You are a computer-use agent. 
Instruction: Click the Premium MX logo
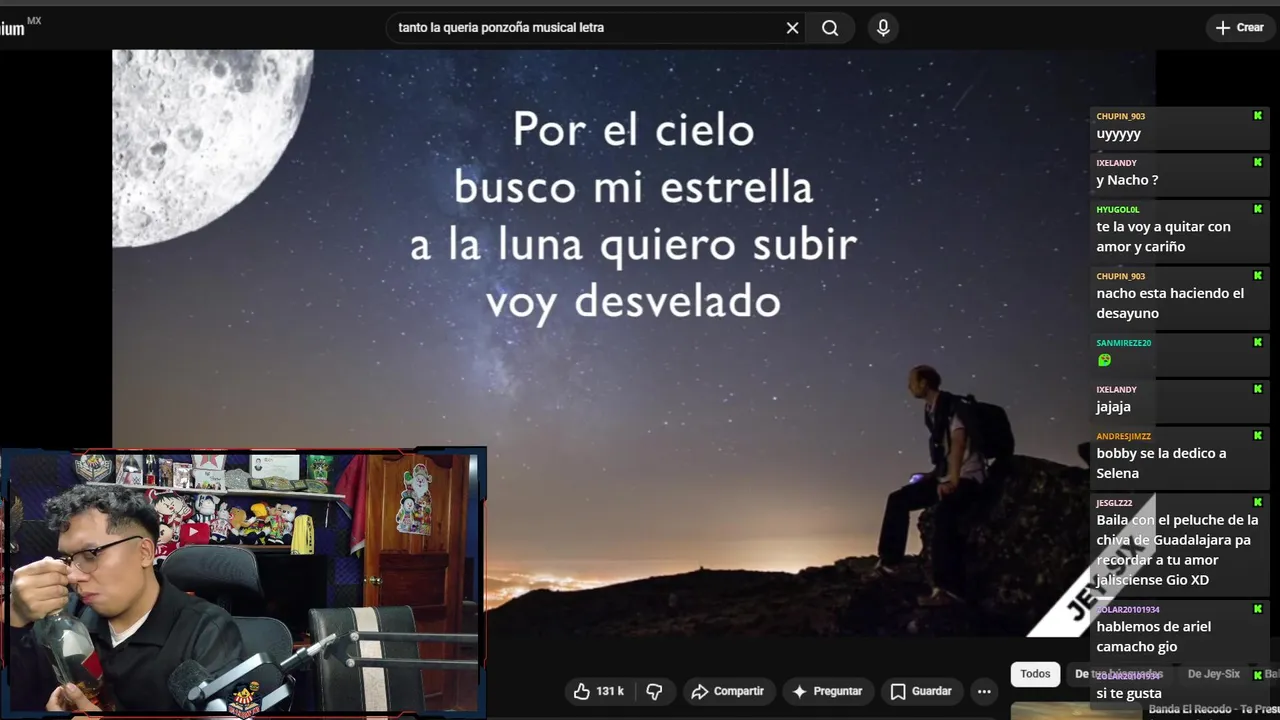click(20, 27)
